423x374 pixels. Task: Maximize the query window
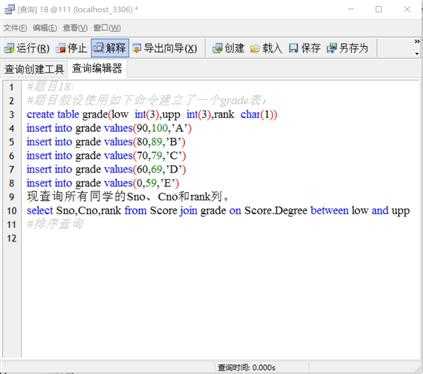(x=379, y=9)
